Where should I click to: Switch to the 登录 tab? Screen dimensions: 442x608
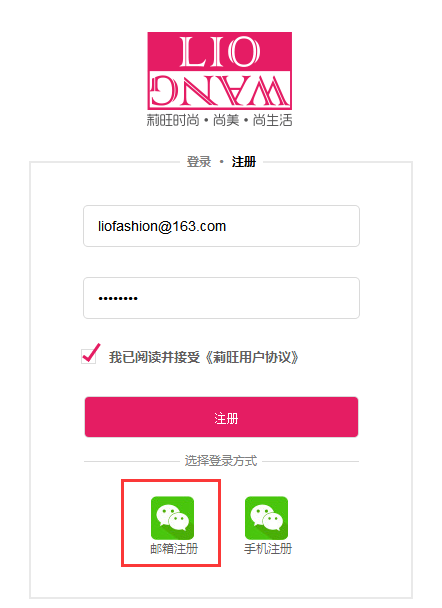(x=199, y=161)
